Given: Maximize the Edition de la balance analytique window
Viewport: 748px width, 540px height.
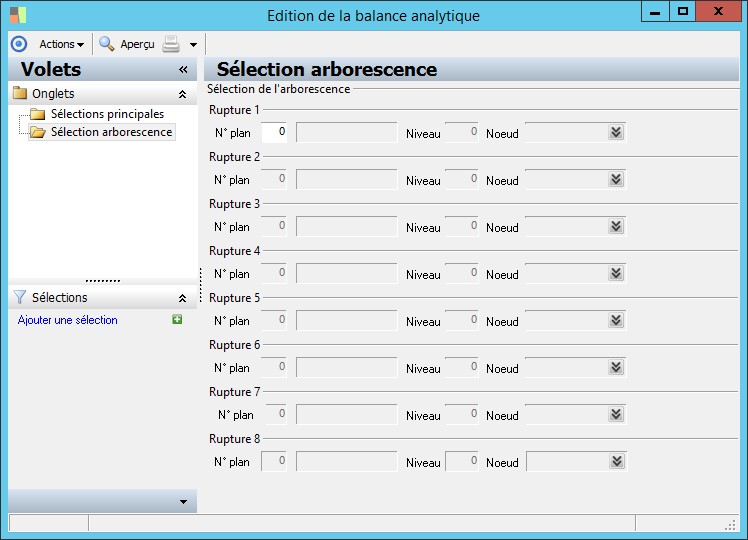Looking at the screenshot, I should [x=683, y=11].
